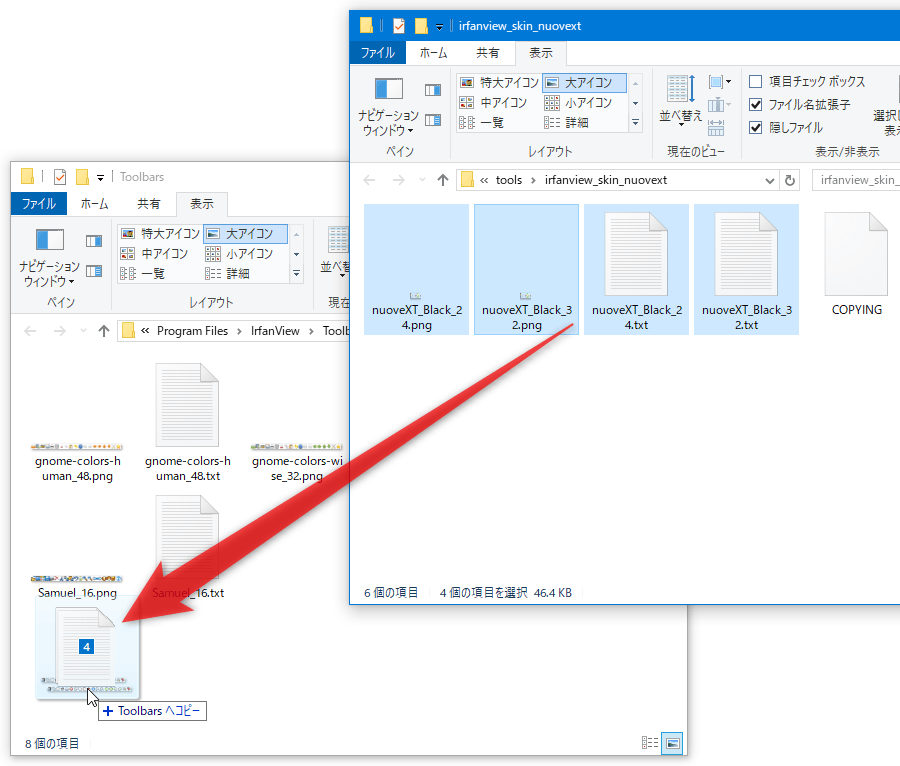Image resolution: width=900 pixels, height=766 pixels.
Task: Select 大アイコン layout in irfanview_skin_nuovext window
Action: pyautogui.click(x=584, y=83)
